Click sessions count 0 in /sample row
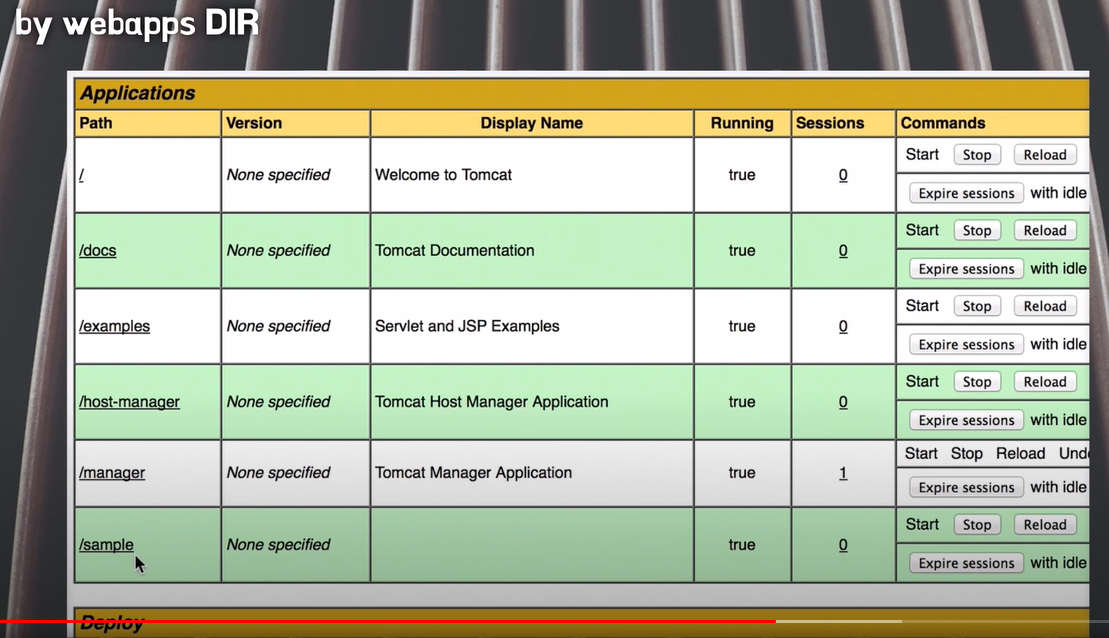This screenshot has height=638, width=1109. [843, 545]
